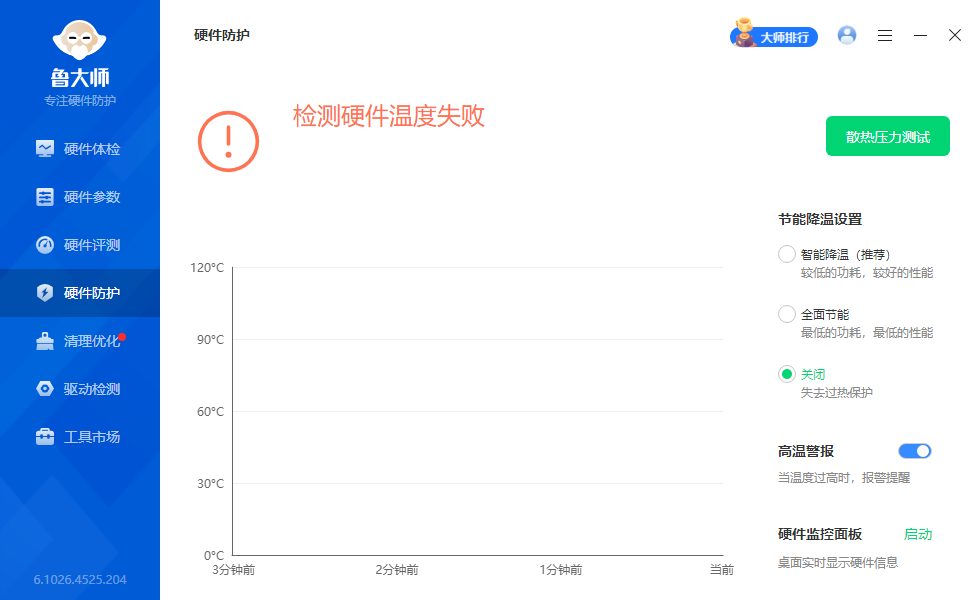The width and height of the screenshot is (980, 600).
Task: Disable the 高温警报 toggle switch
Action: 914,451
